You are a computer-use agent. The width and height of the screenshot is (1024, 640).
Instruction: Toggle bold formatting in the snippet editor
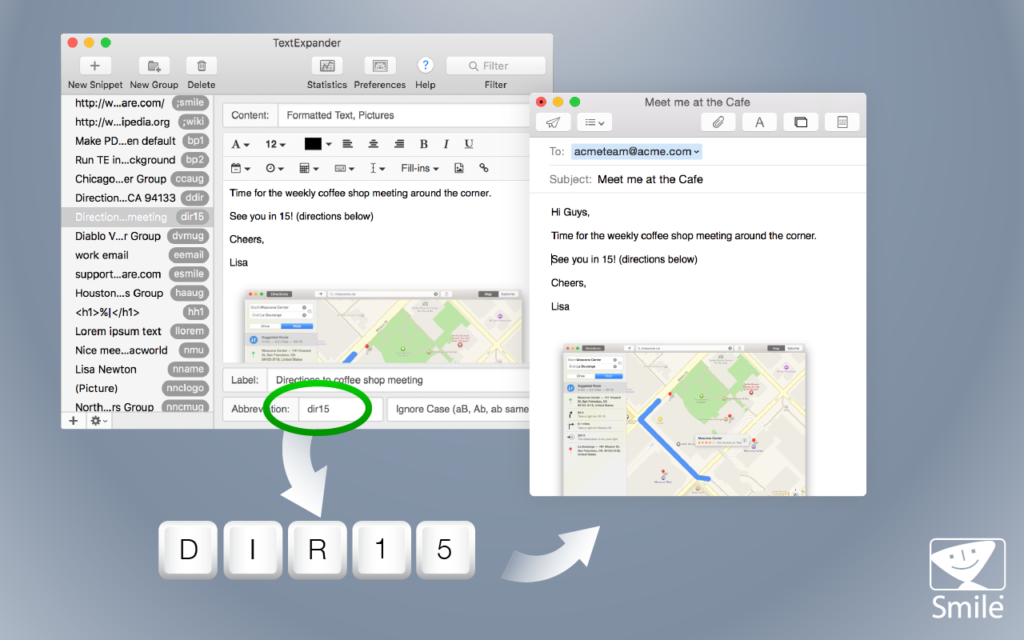(424, 144)
